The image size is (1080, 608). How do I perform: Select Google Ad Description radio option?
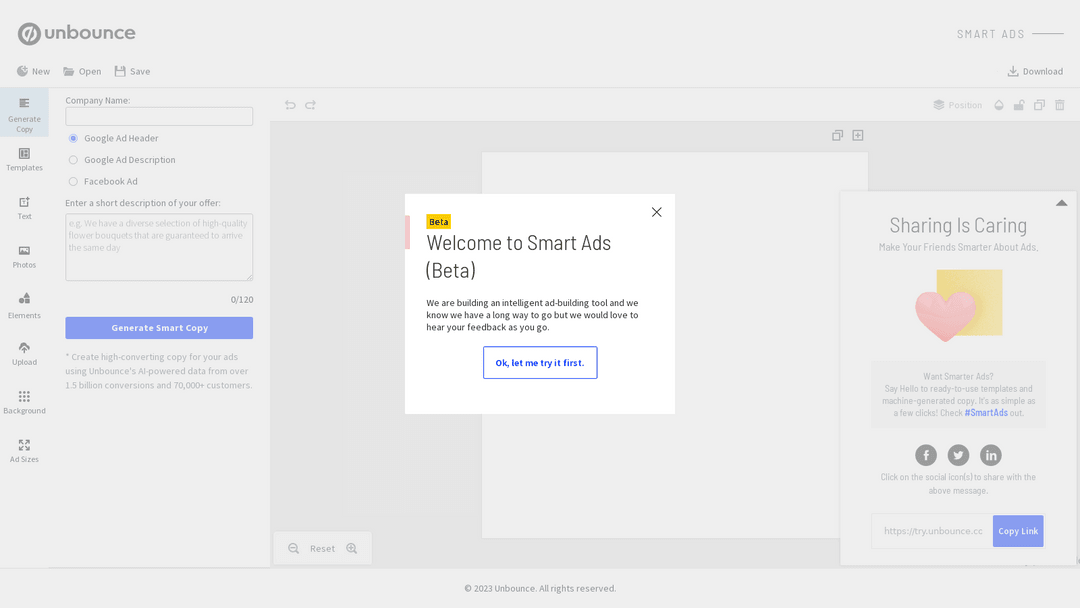[73, 160]
